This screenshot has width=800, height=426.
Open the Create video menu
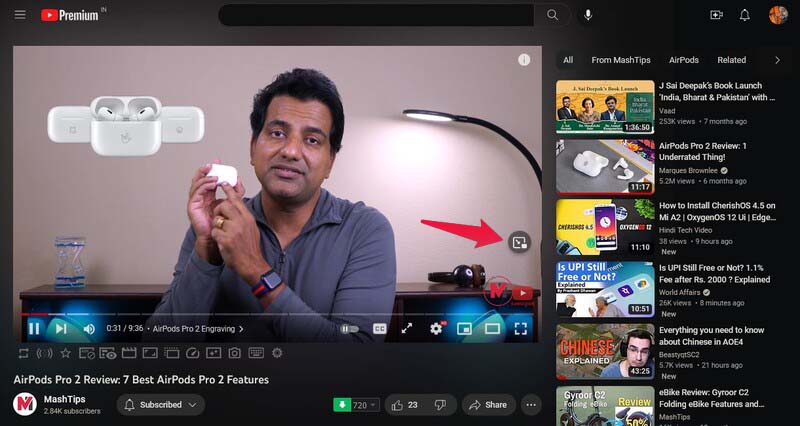click(x=716, y=15)
